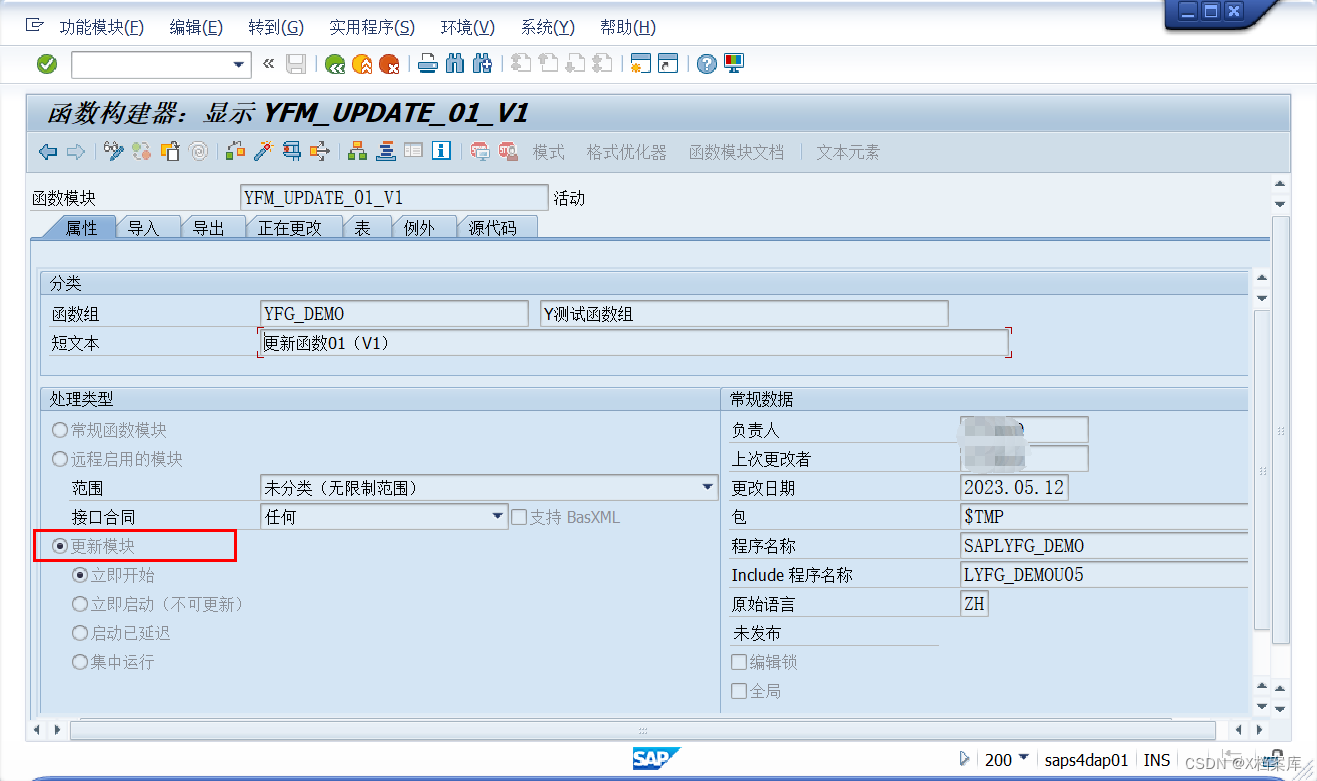Click the Display Object List hierarchy icon
Screen dimensions: 1317x781
point(357,152)
